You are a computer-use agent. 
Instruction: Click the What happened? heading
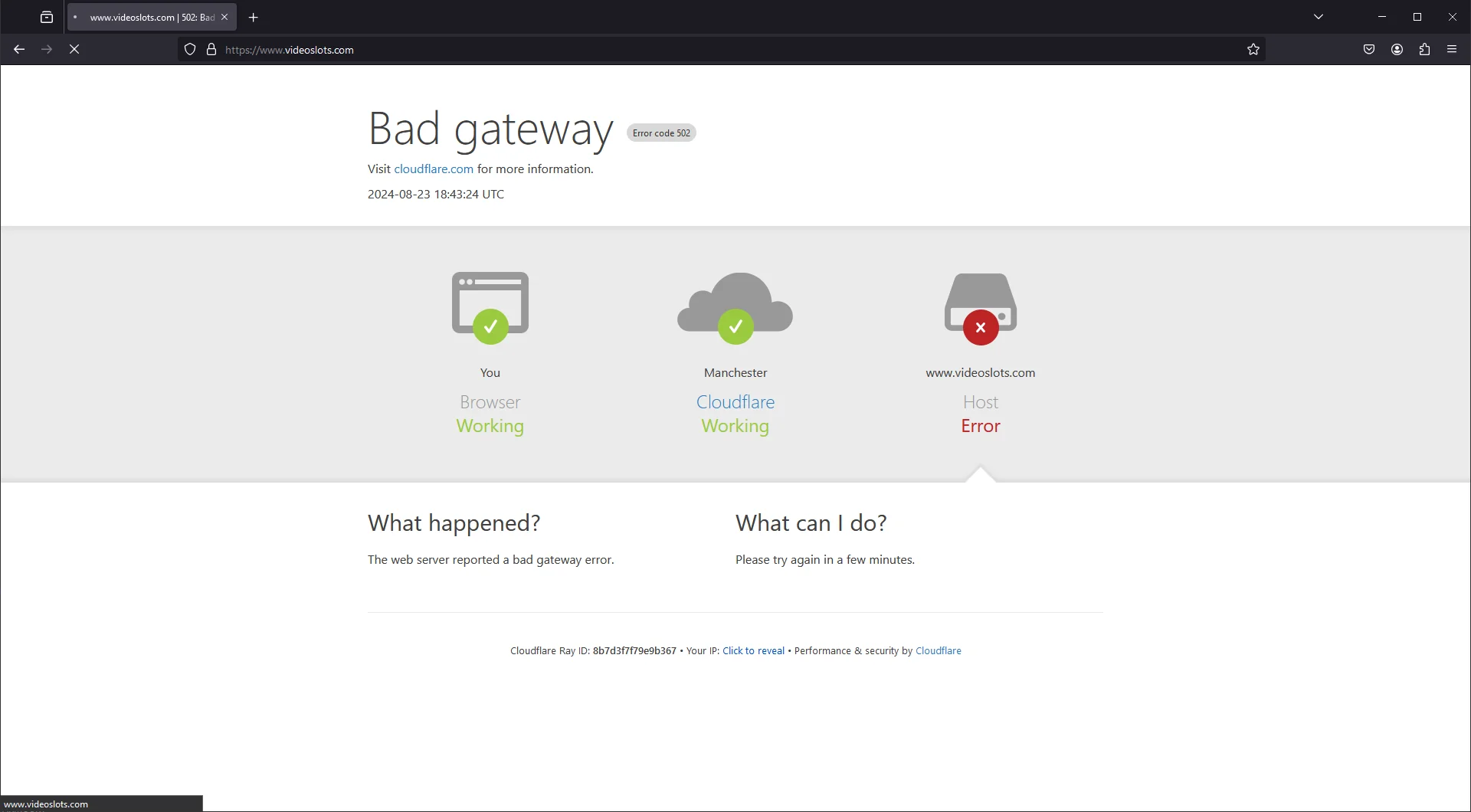(454, 523)
